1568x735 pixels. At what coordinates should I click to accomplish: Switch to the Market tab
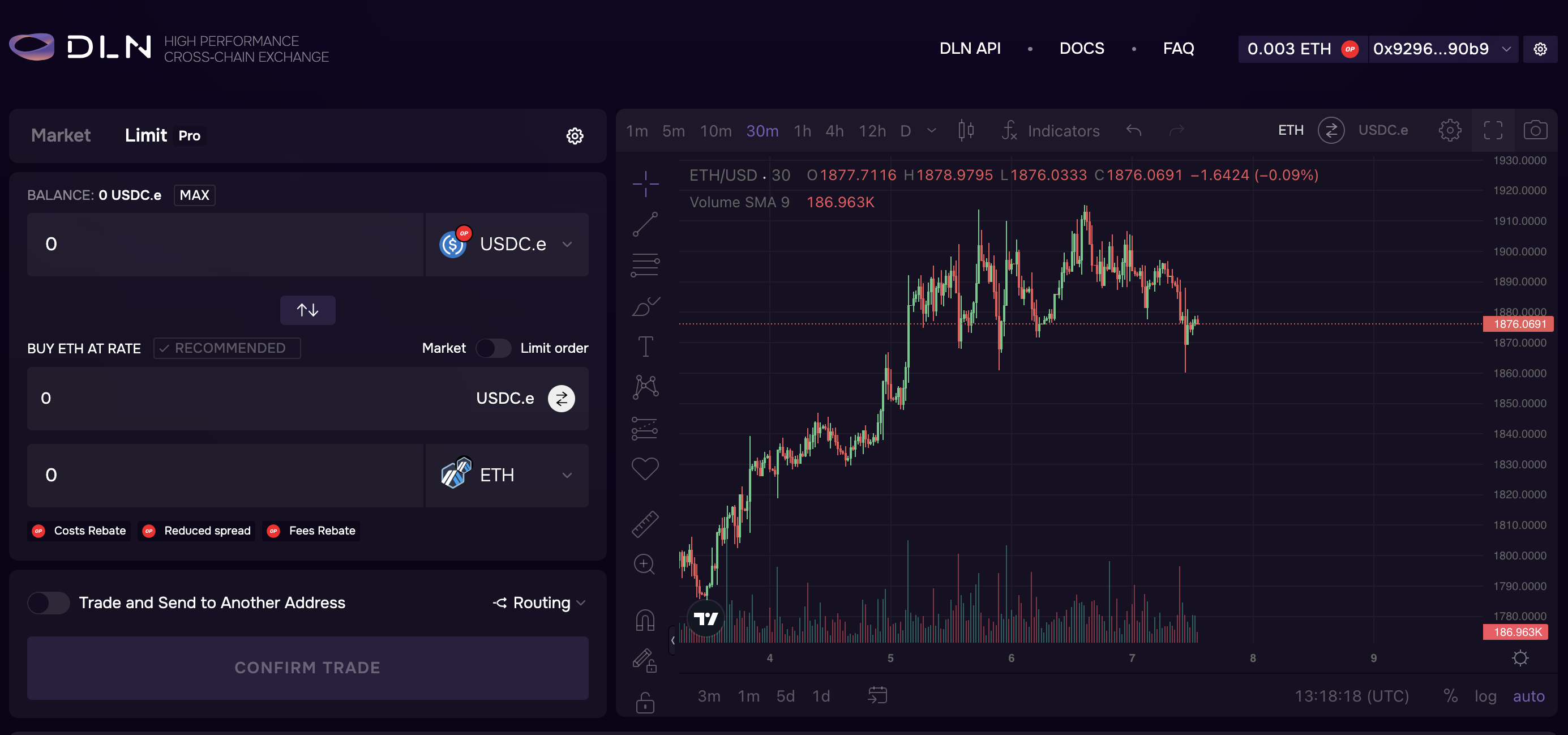click(61, 135)
